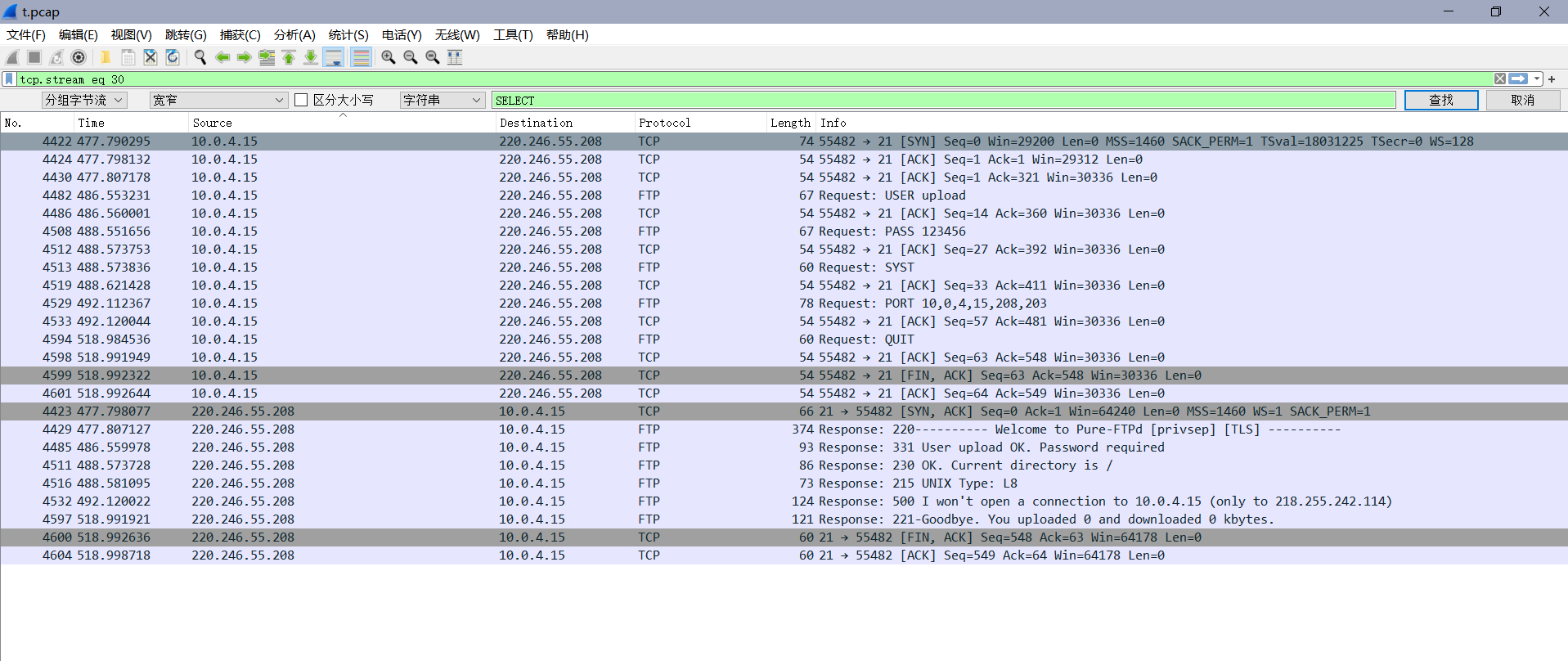
Task: Open the 统计(S) menu
Action: coord(348,35)
